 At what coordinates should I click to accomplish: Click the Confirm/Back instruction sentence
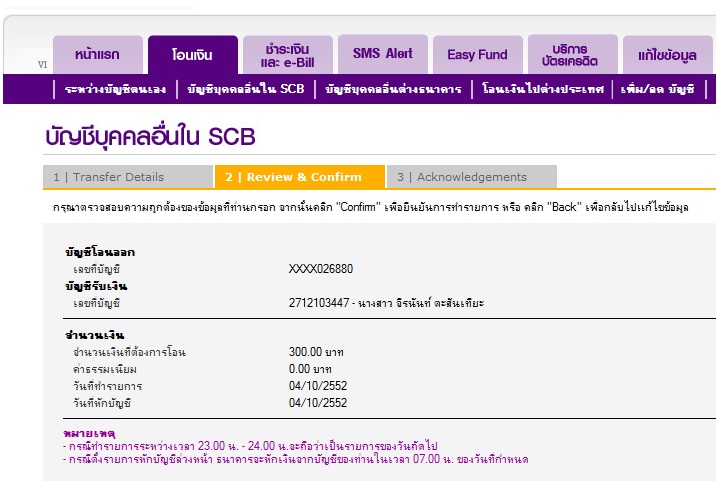coord(370,207)
